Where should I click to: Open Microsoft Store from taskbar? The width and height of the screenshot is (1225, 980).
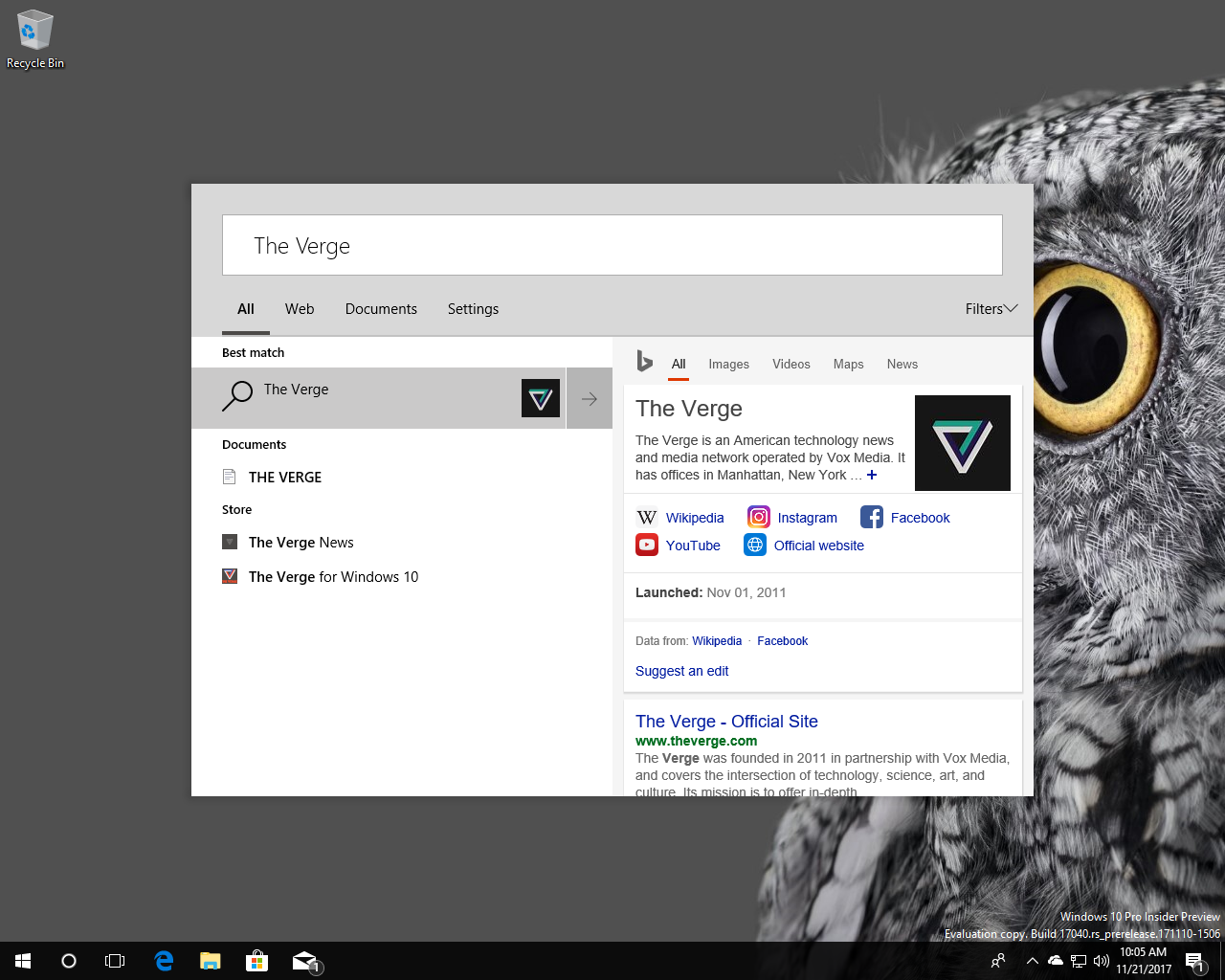coord(256,961)
